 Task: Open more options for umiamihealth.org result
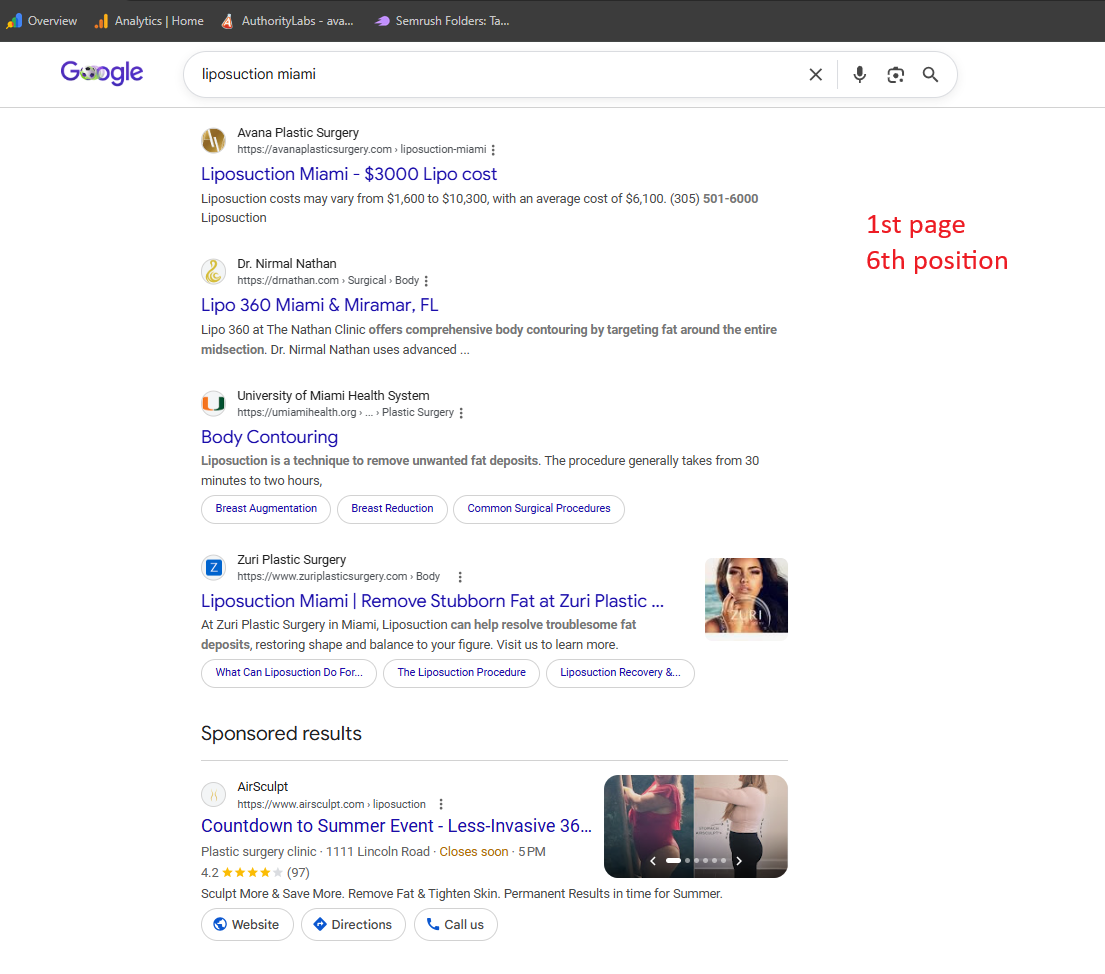coord(461,413)
